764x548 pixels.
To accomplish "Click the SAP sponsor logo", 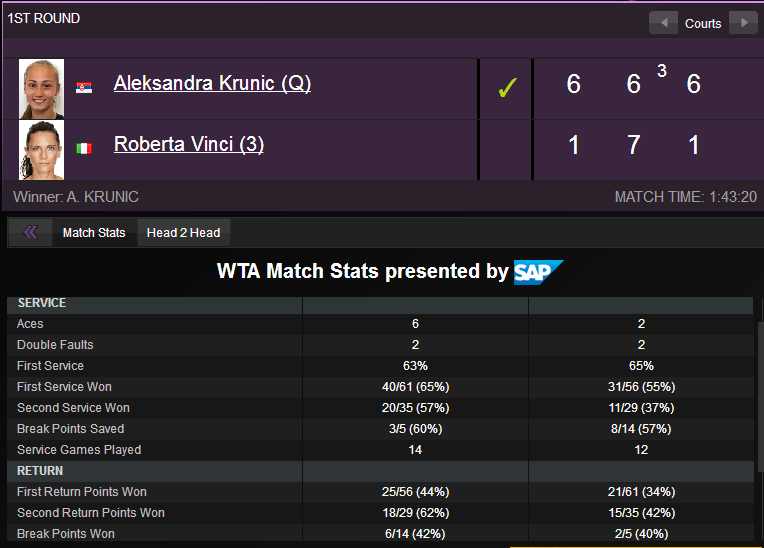I will click(538, 272).
